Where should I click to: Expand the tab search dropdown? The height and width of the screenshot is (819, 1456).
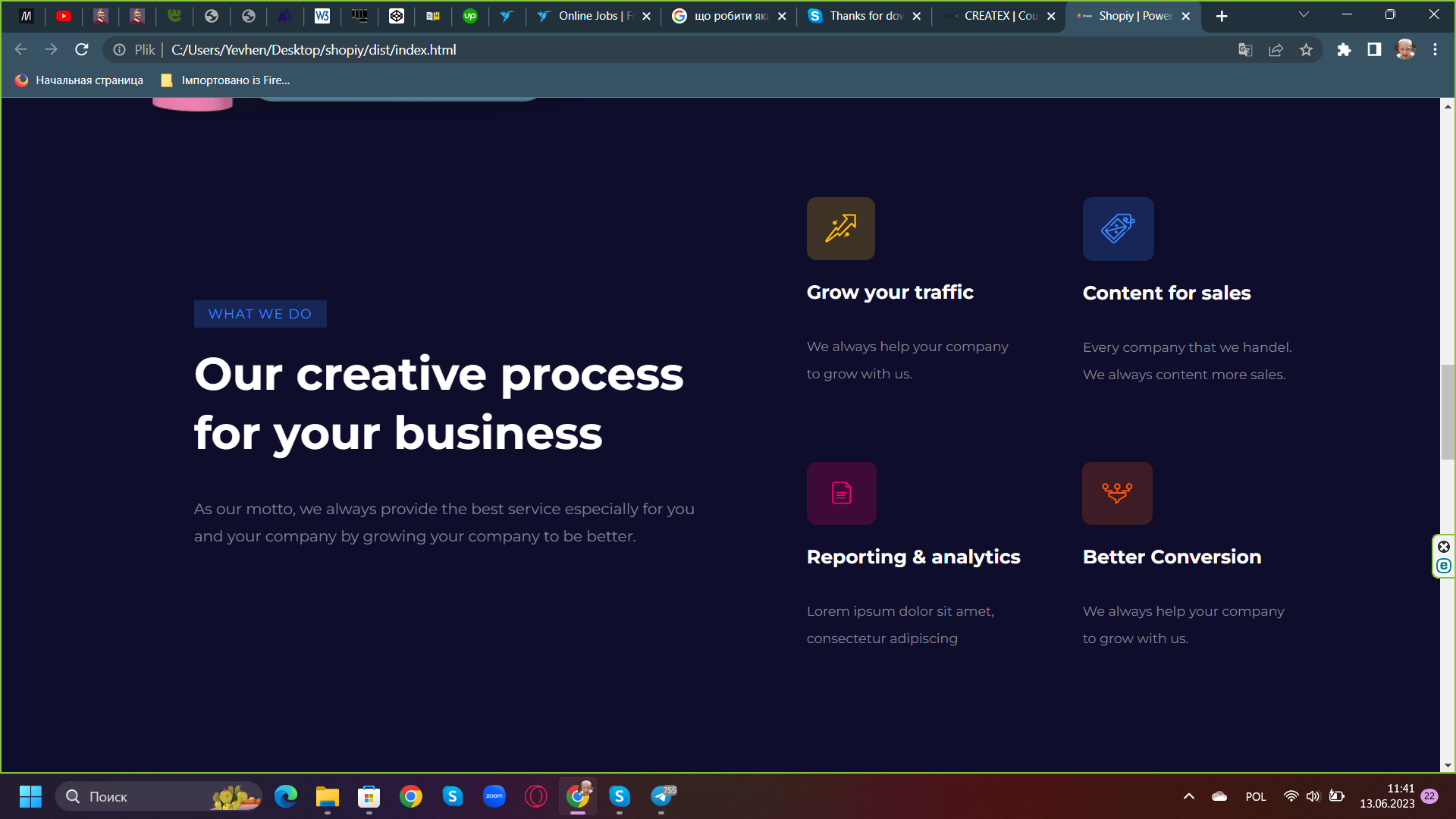click(1304, 14)
